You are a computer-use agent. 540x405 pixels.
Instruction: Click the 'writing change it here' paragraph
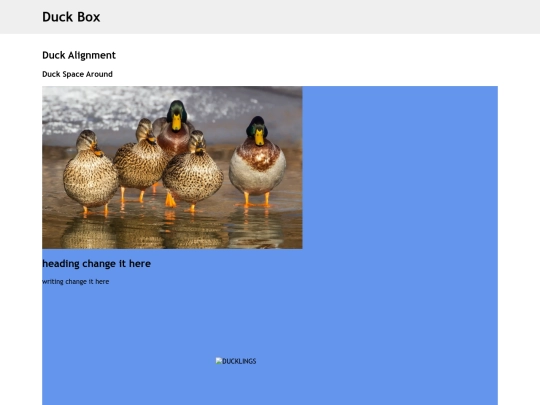75,281
